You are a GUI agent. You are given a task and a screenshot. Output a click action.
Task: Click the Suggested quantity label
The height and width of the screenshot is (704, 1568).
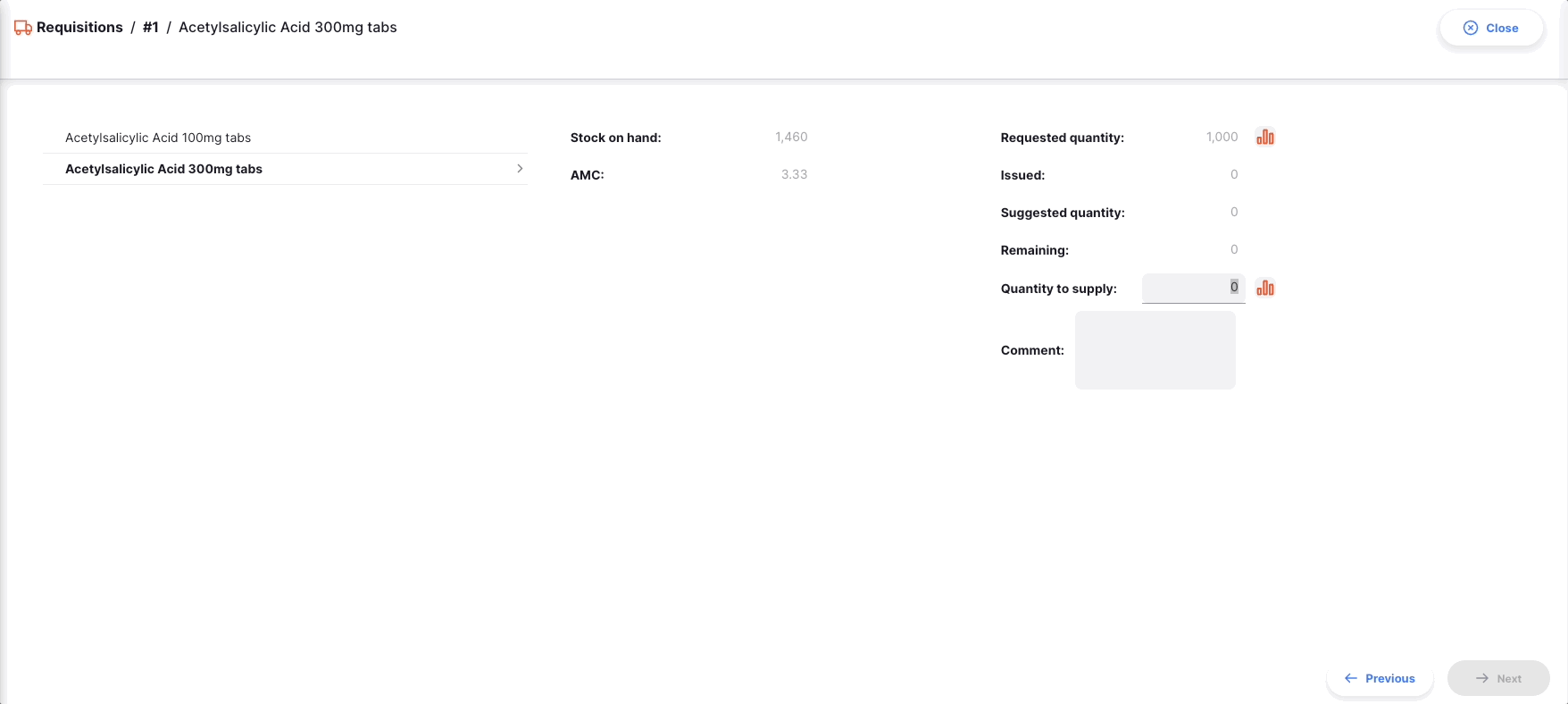coord(1063,213)
